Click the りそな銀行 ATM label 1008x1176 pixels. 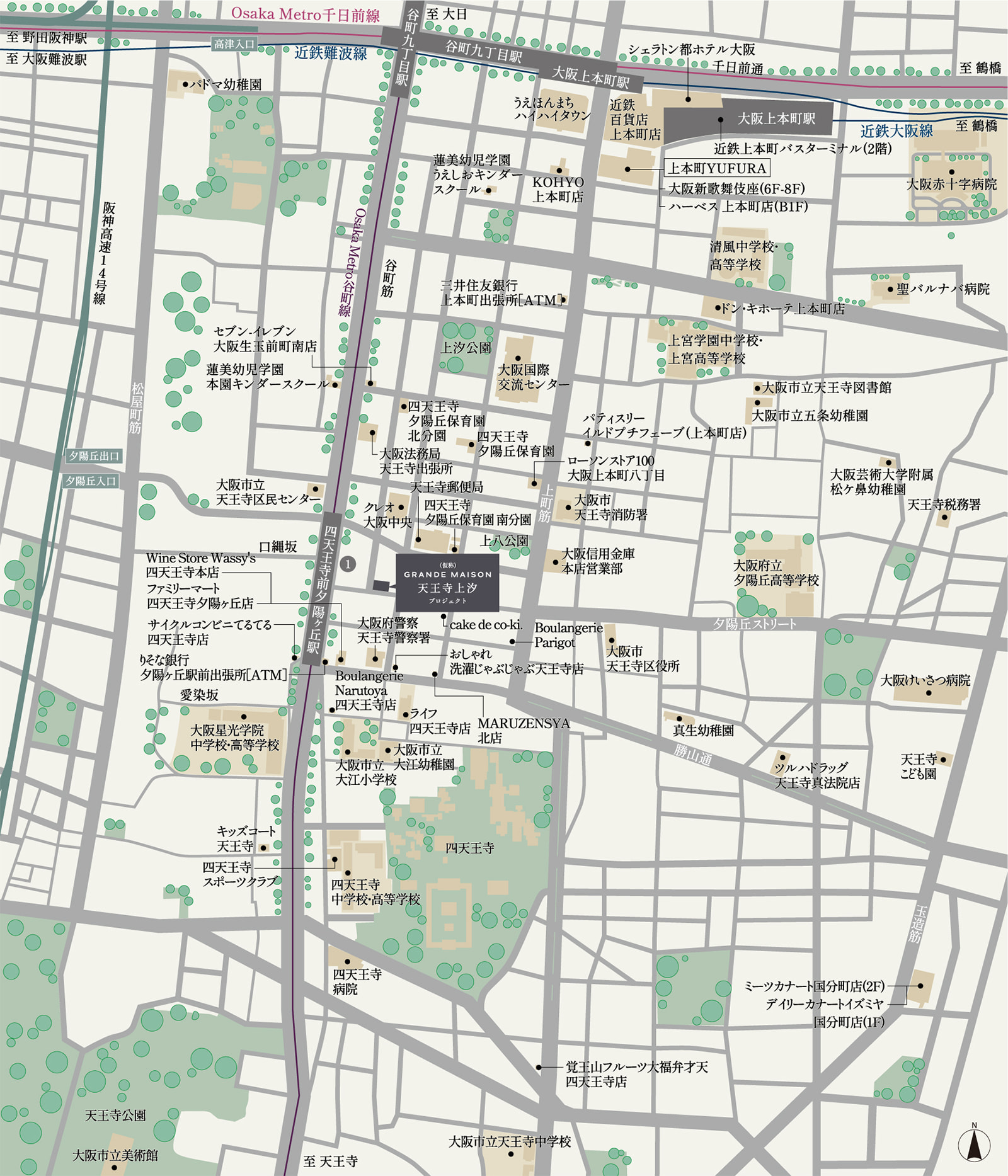point(214,668)
